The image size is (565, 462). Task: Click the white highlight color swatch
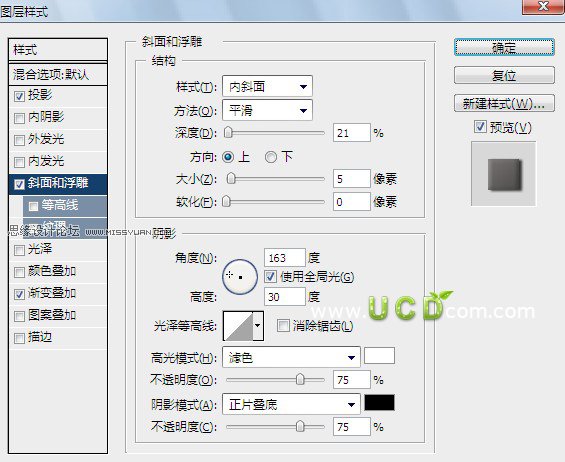(x=379, y=356)
